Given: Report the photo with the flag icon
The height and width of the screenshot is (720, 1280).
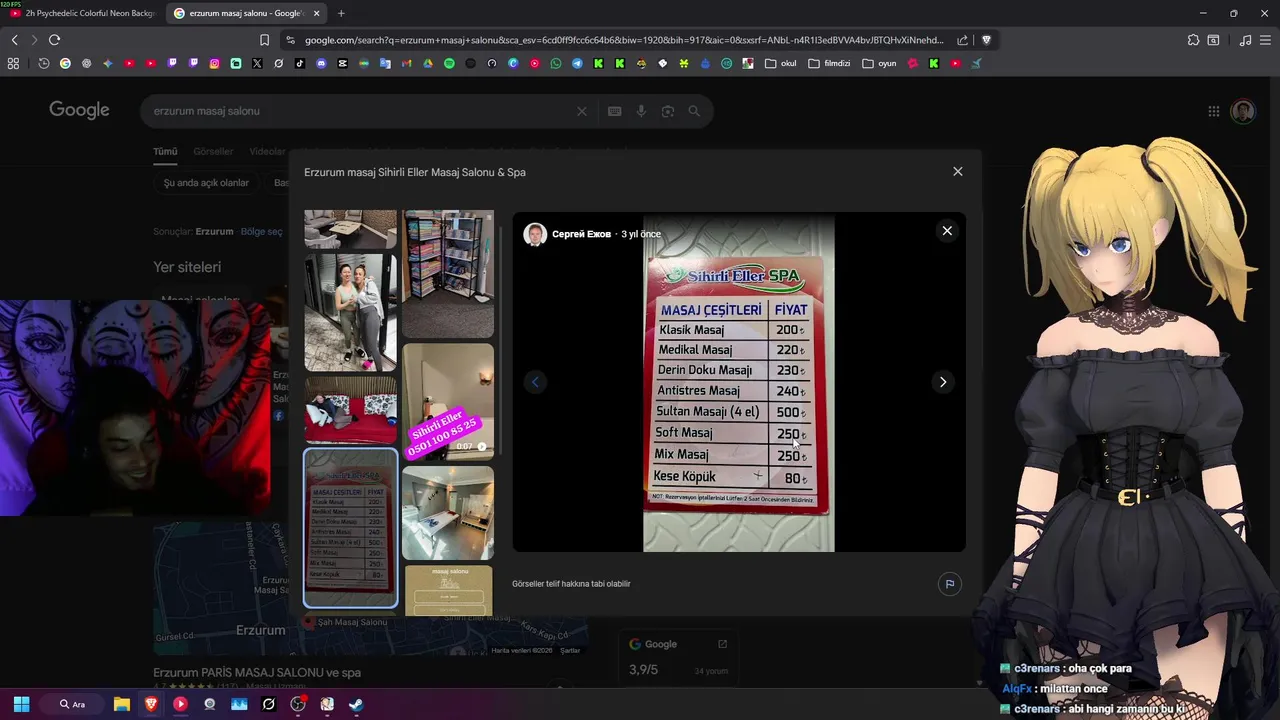Looking at the screenshot, I should point(949,584).
